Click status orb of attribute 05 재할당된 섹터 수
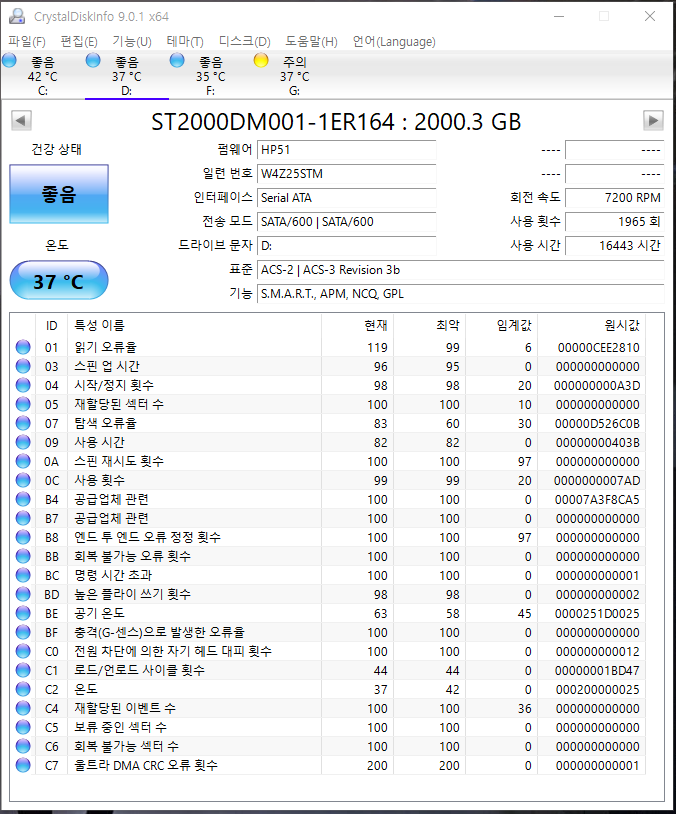 23,404
